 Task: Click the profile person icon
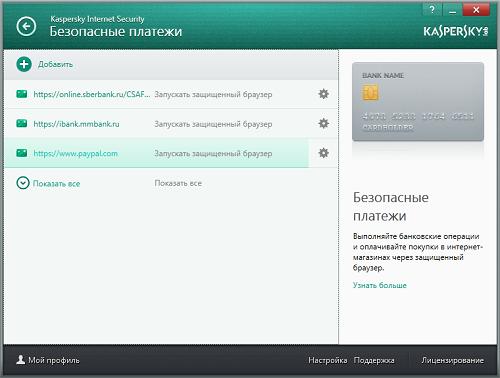[x=21, y=360]
